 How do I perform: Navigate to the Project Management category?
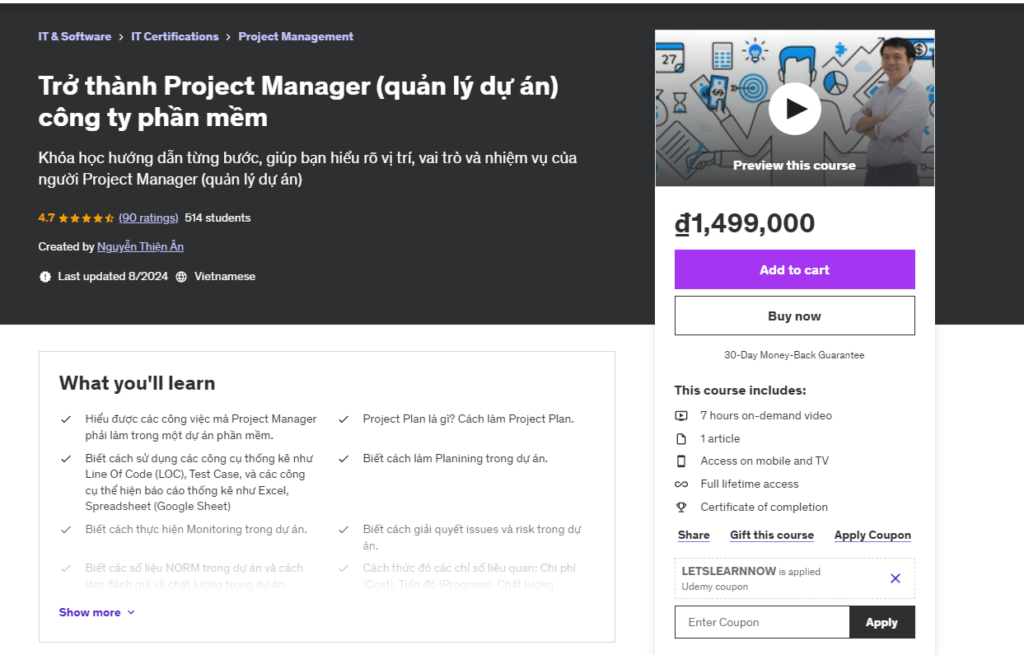296,36
